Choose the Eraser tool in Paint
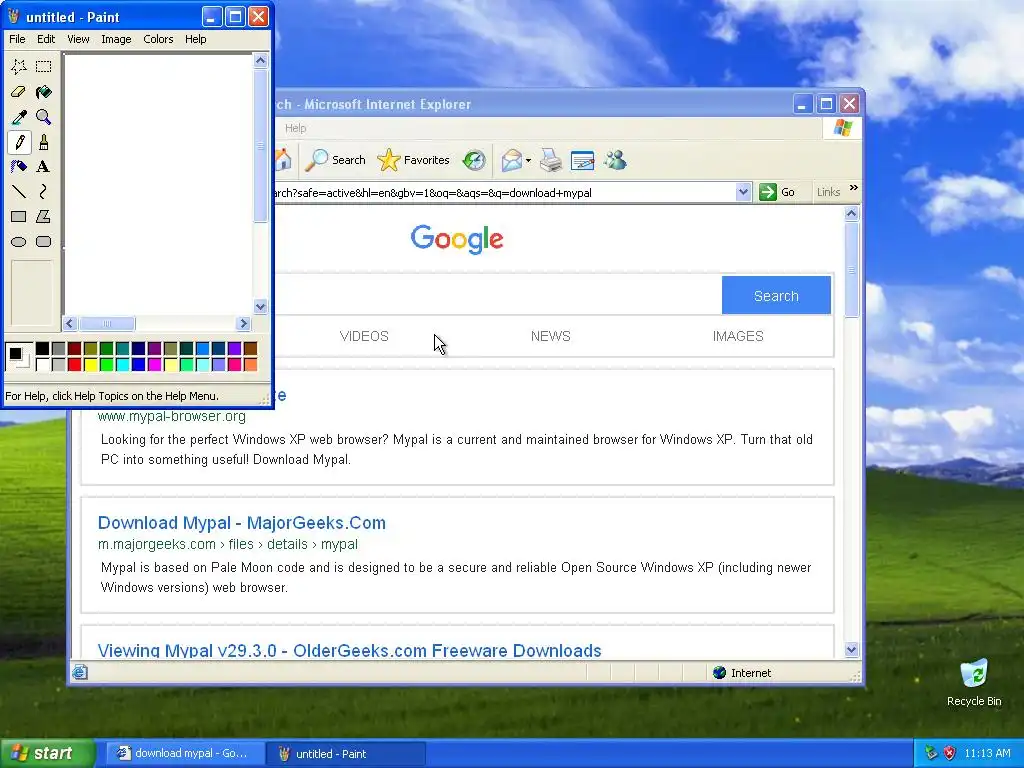1024x768 pixels. pyautogui.click(x=19, y=92)
